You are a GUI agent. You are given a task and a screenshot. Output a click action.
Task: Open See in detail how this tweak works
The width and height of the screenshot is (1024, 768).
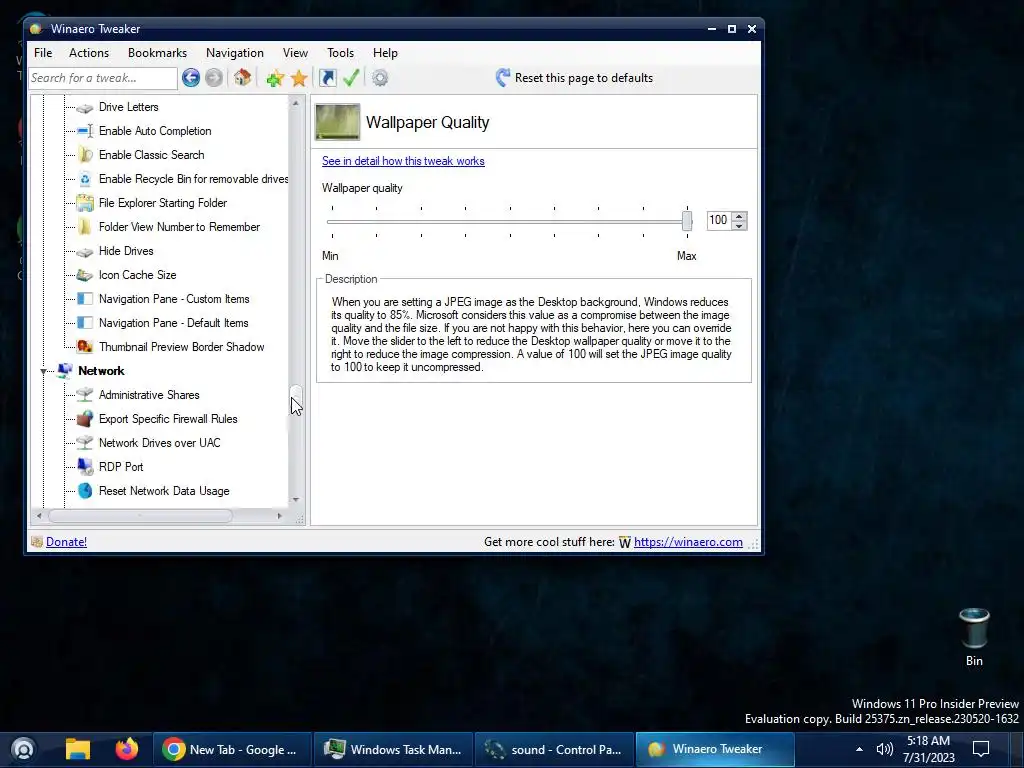point(403,161)
